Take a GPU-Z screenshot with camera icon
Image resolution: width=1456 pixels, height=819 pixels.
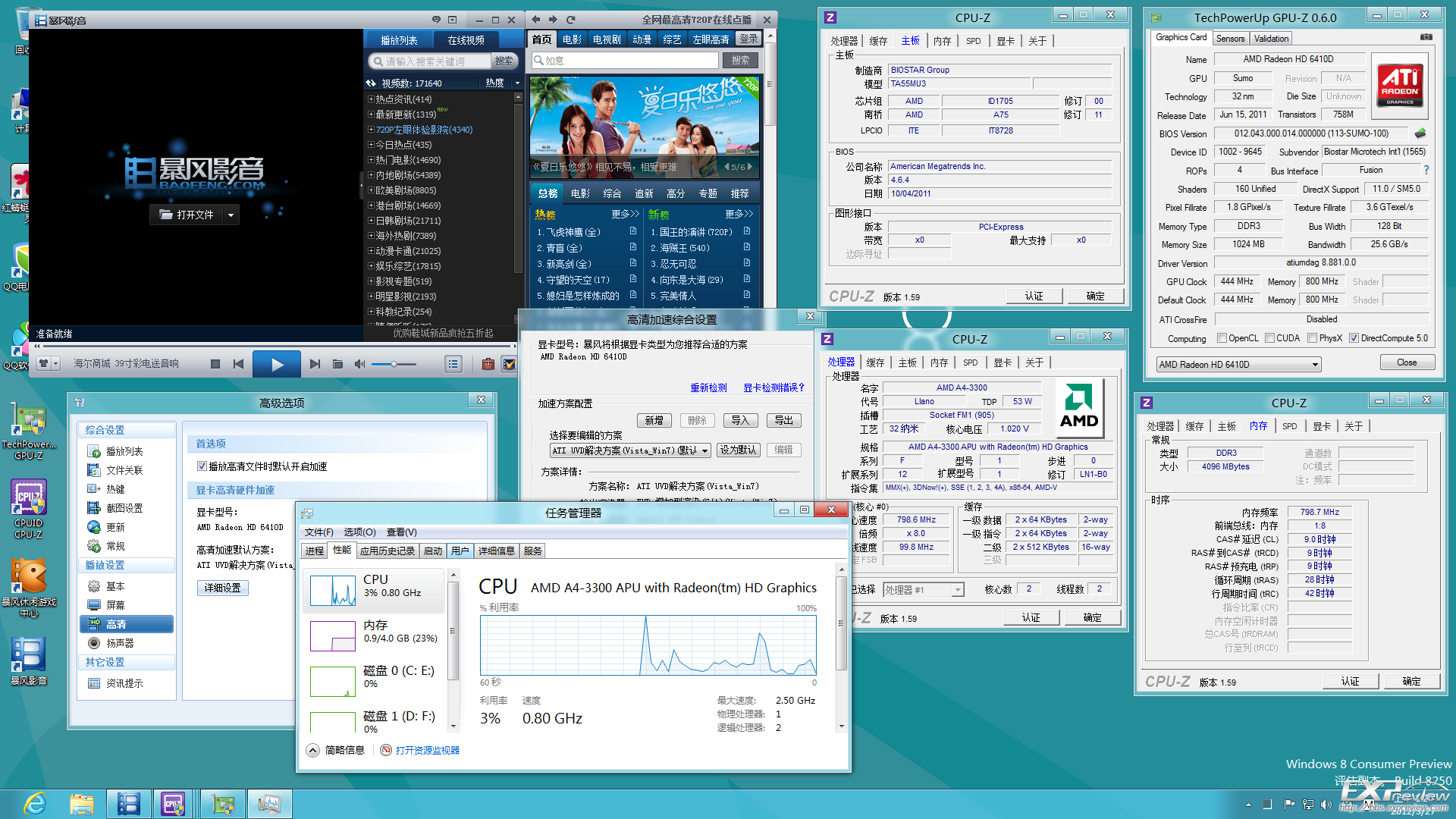[1426, 37]
